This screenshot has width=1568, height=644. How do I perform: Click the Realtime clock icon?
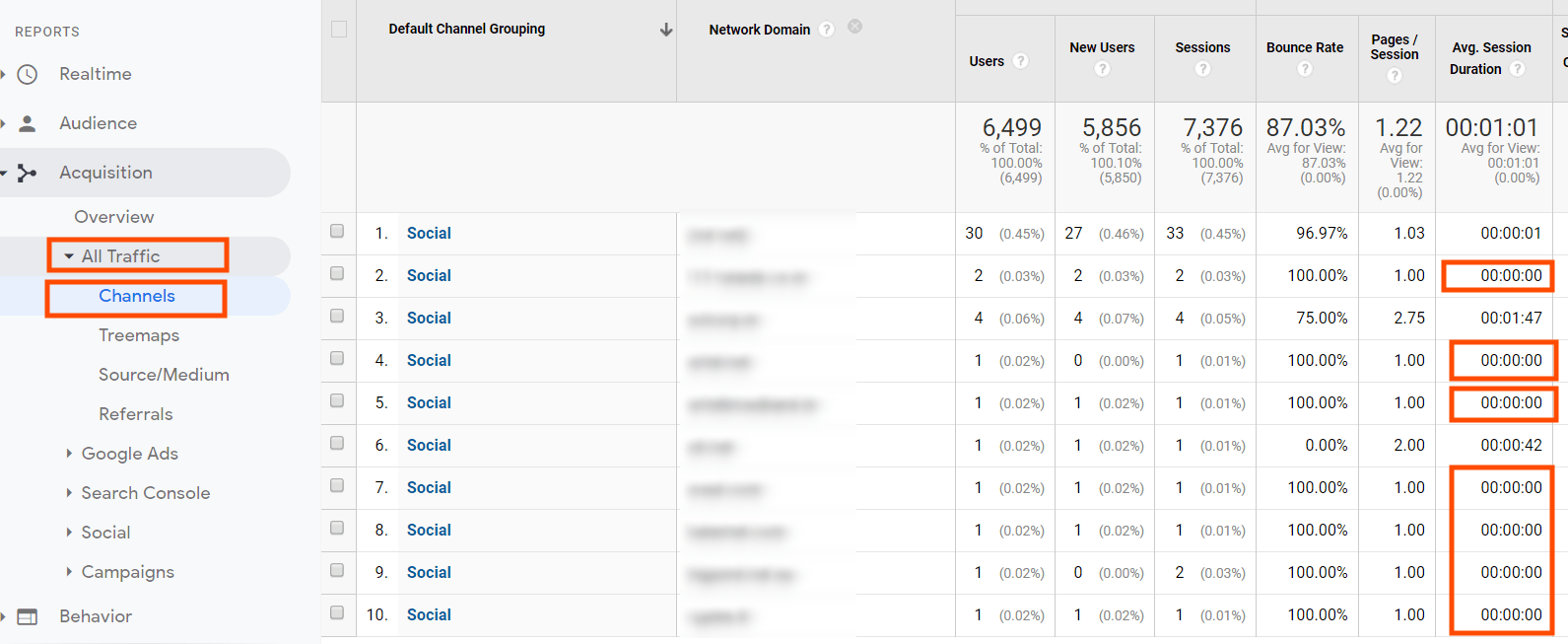tap(29, 73)
